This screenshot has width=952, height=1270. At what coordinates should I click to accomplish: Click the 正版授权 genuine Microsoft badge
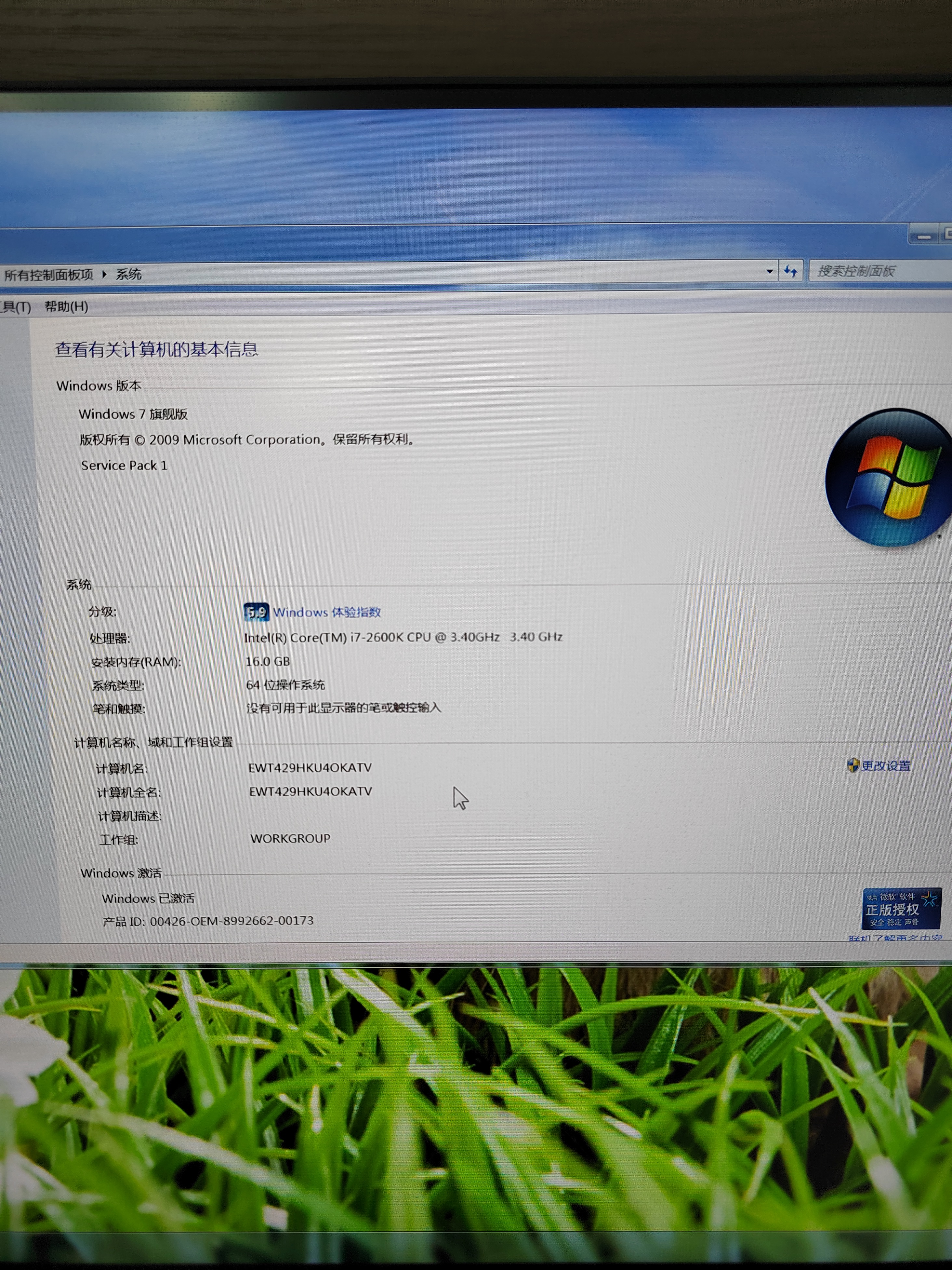[x=901, y=908]
